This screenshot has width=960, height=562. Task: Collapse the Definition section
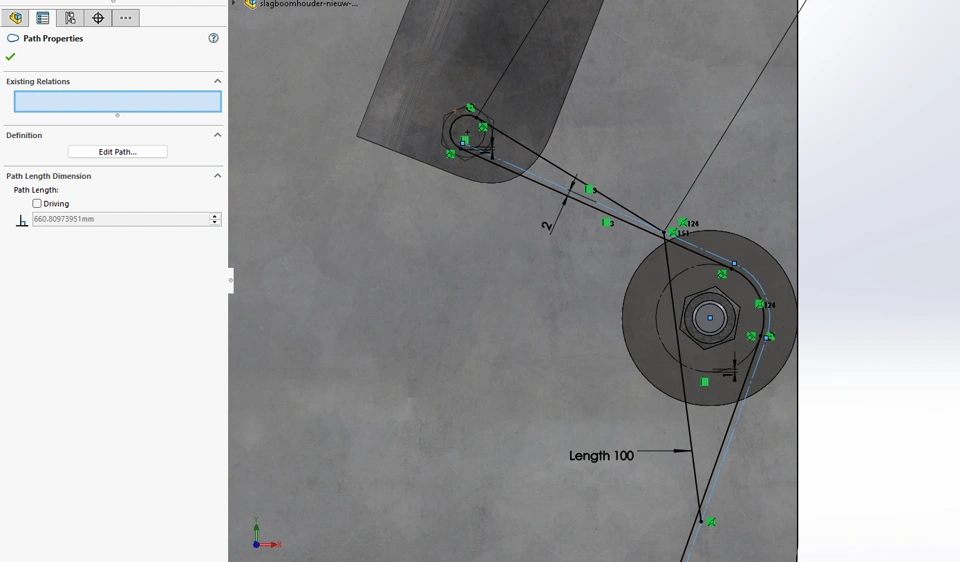tap(217, 135)
